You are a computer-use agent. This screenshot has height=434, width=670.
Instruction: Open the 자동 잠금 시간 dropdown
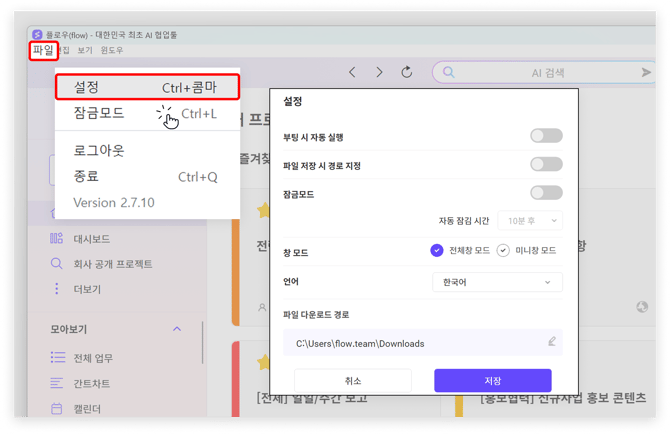[x=528, y=220]
